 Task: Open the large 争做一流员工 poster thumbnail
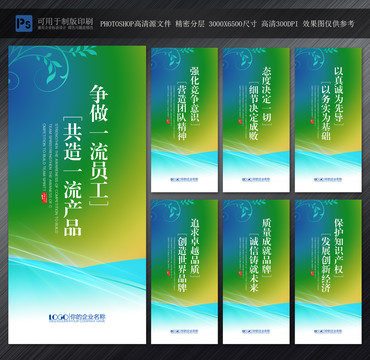(77, 195)
